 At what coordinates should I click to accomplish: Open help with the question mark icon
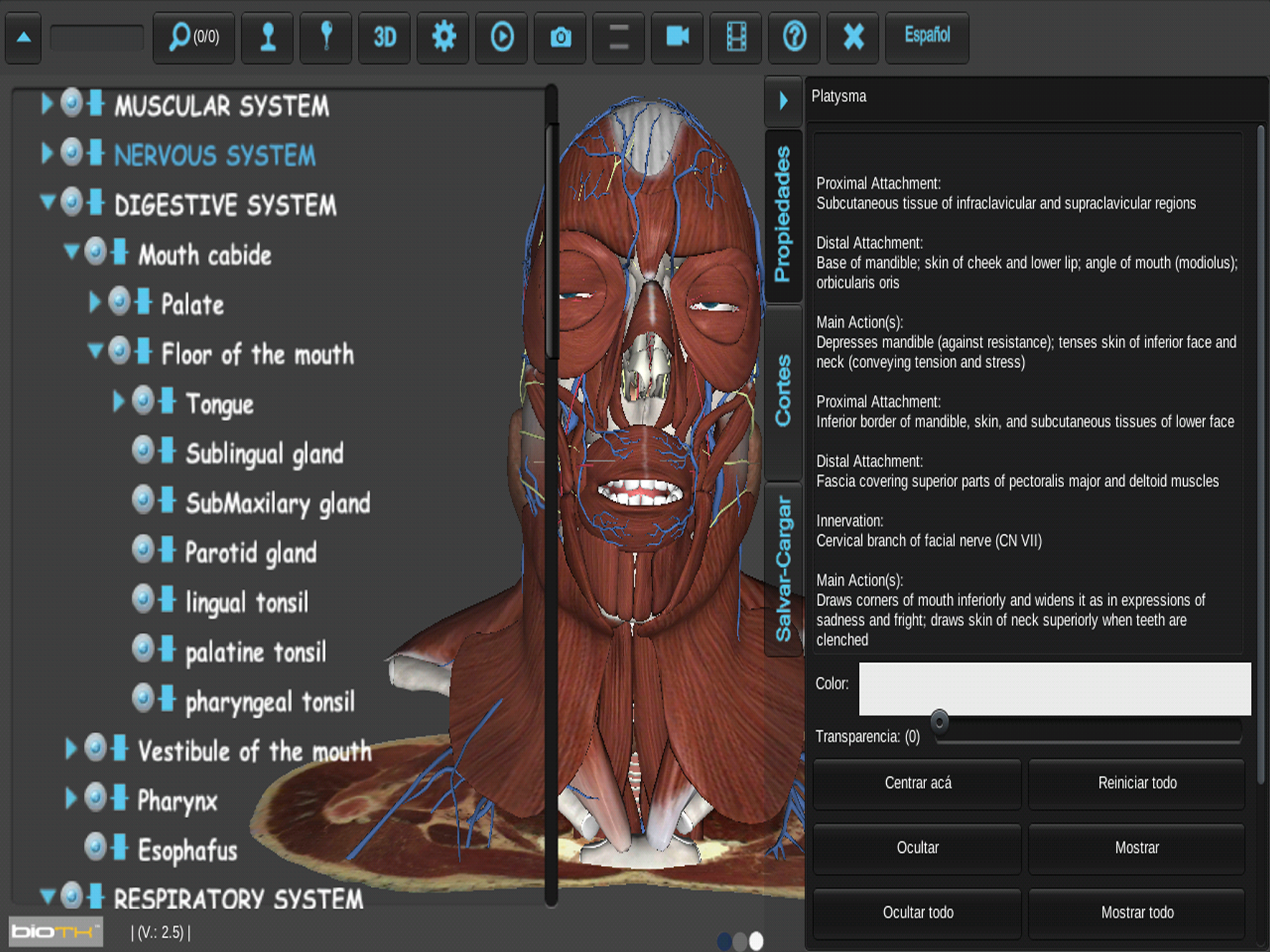[x=794, y=37]
